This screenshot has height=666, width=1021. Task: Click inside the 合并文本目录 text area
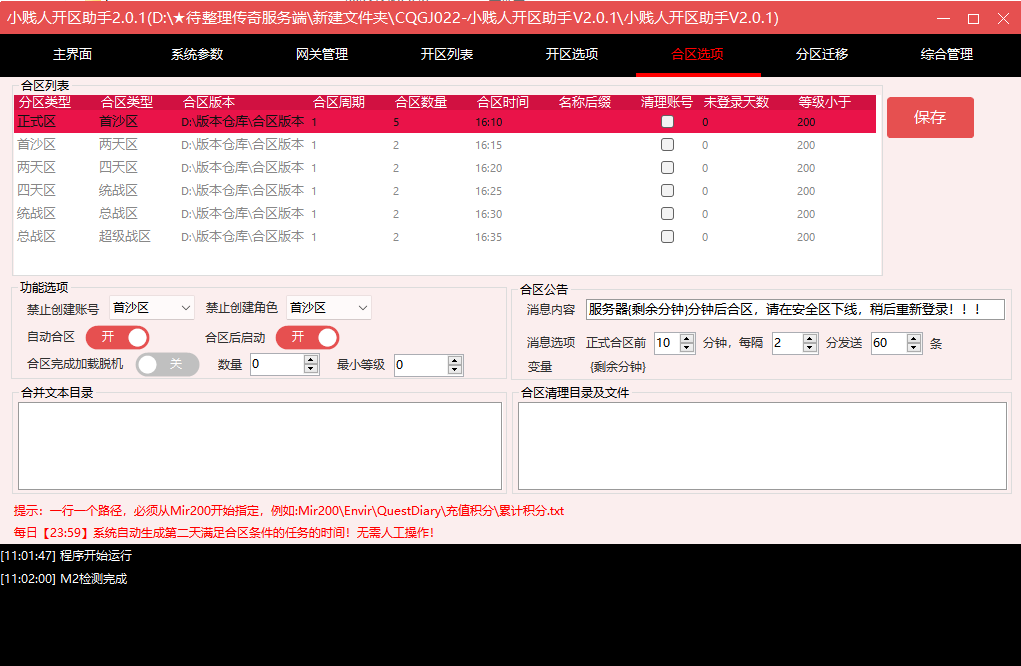[x=260, y=446]
